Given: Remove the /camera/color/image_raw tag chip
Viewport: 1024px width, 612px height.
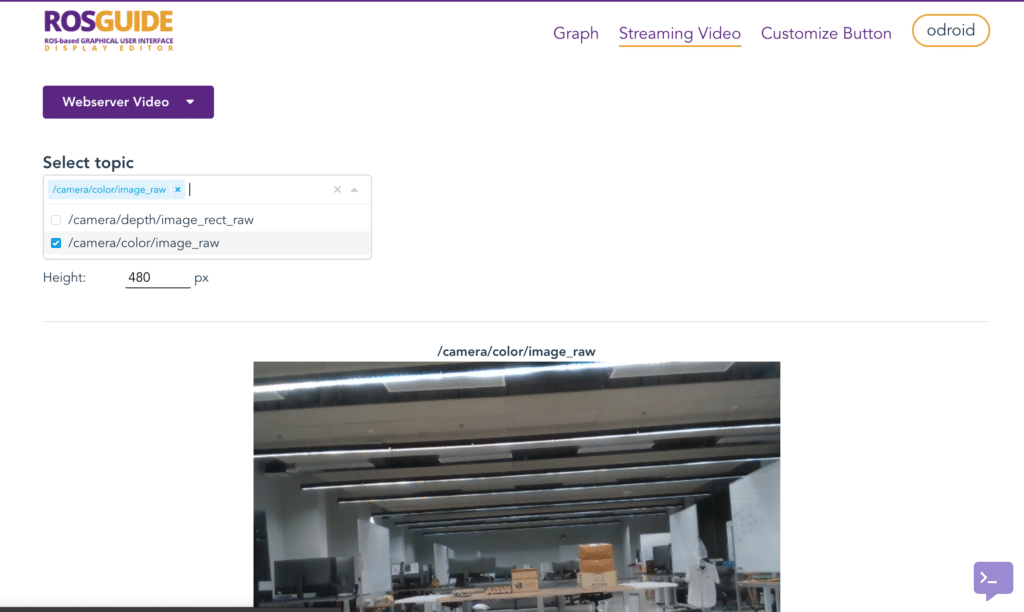Looking at the screenshot, I should pyautogui.click(x=178, y=189).
